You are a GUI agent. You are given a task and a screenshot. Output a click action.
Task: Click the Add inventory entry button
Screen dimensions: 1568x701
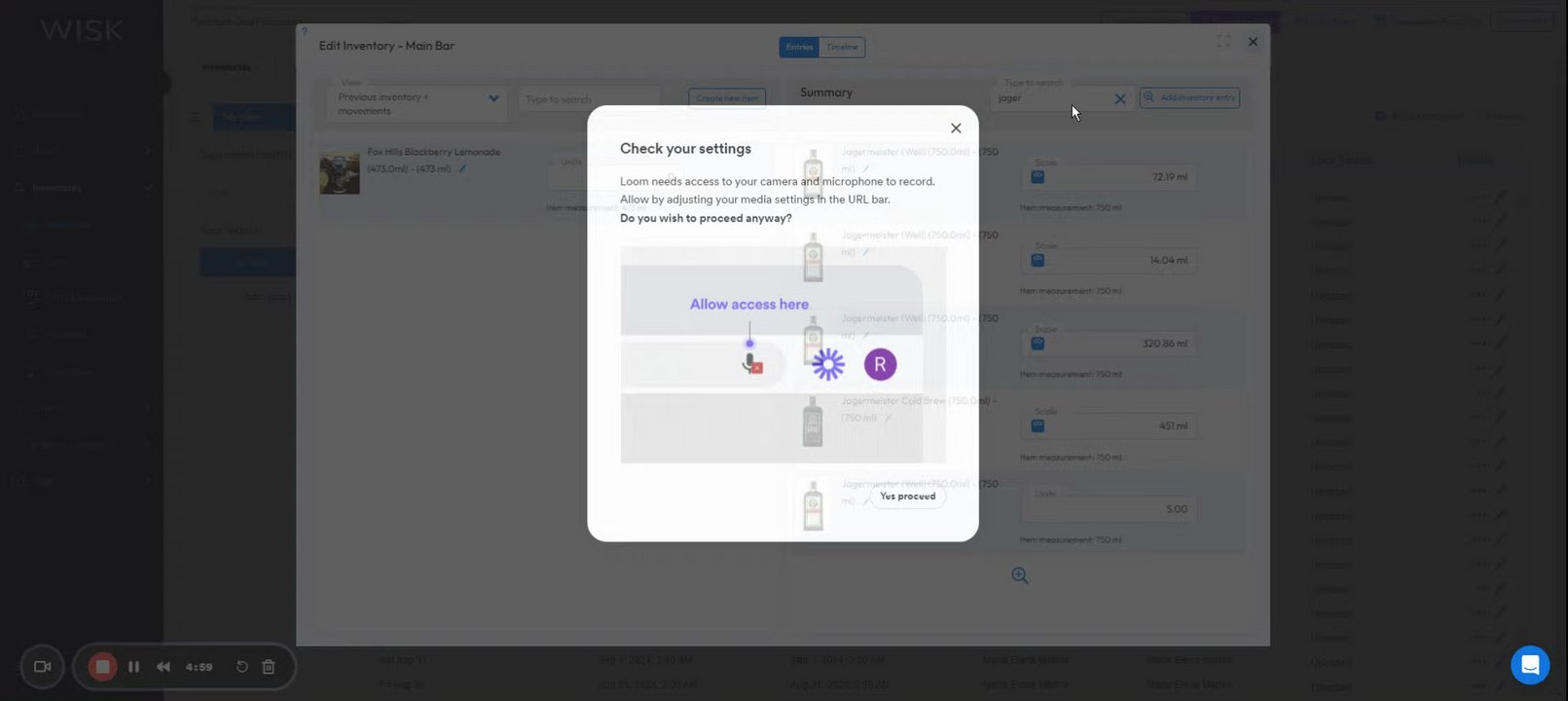[1189, 97]
